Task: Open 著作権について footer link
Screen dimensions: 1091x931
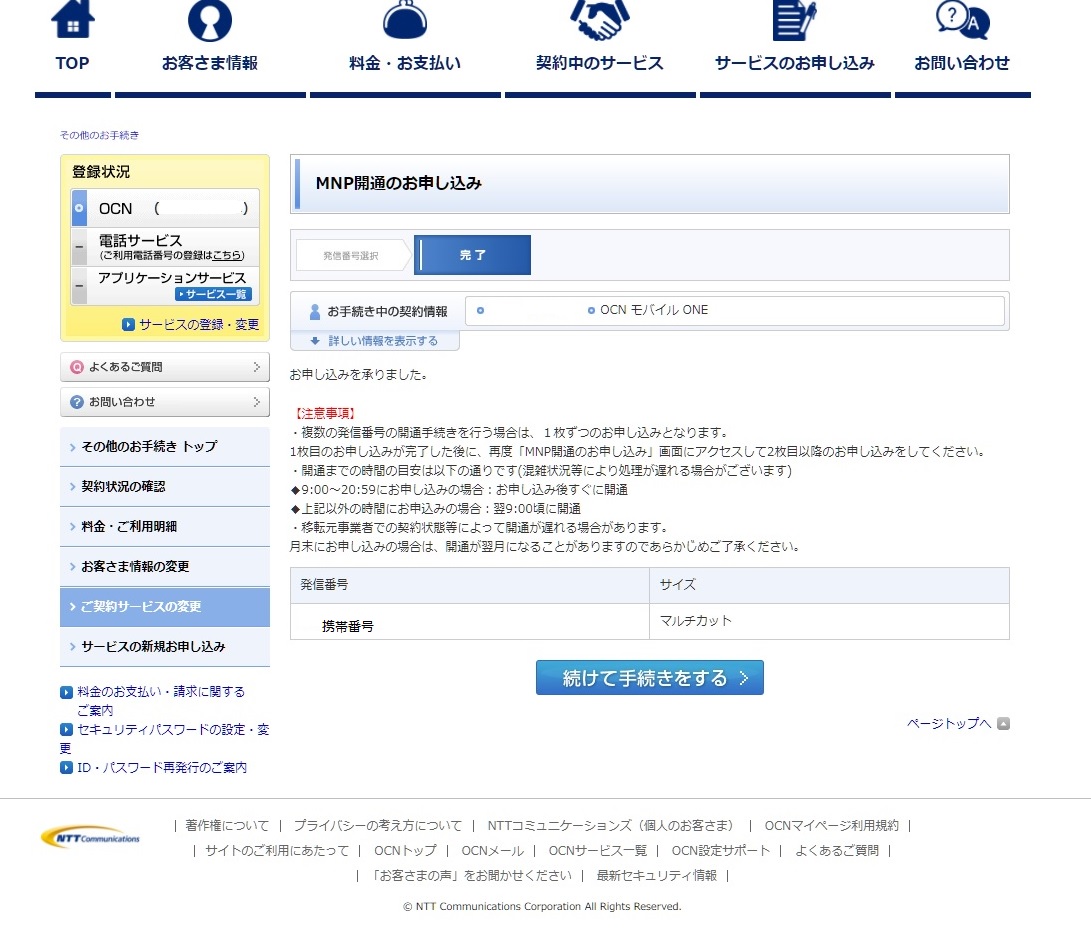Action: coord(227,826)
